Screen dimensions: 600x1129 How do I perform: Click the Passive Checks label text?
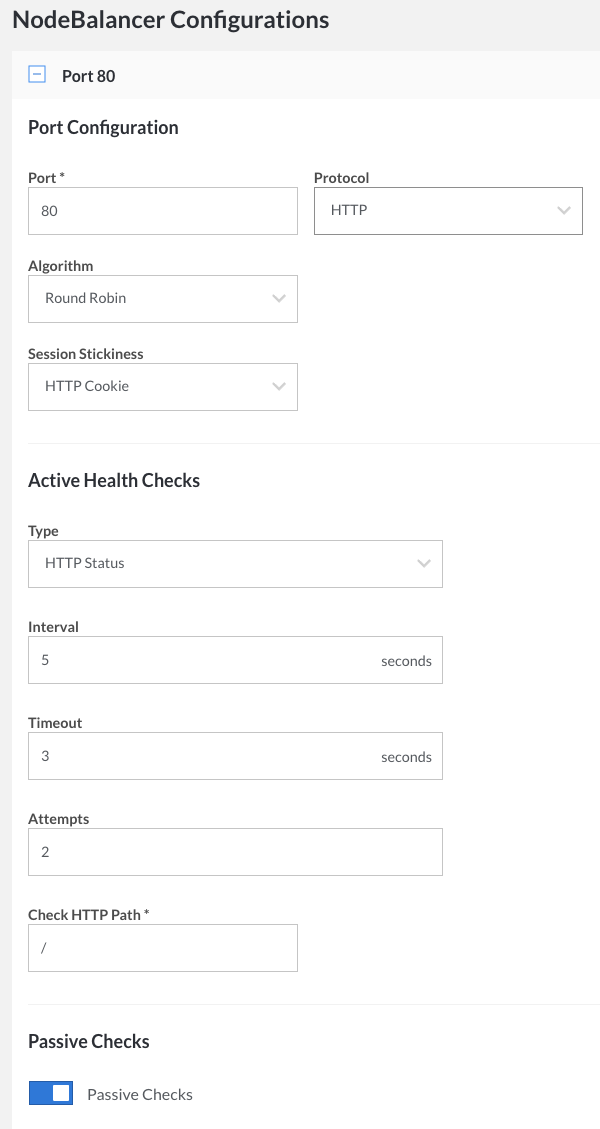(139, 1094)
